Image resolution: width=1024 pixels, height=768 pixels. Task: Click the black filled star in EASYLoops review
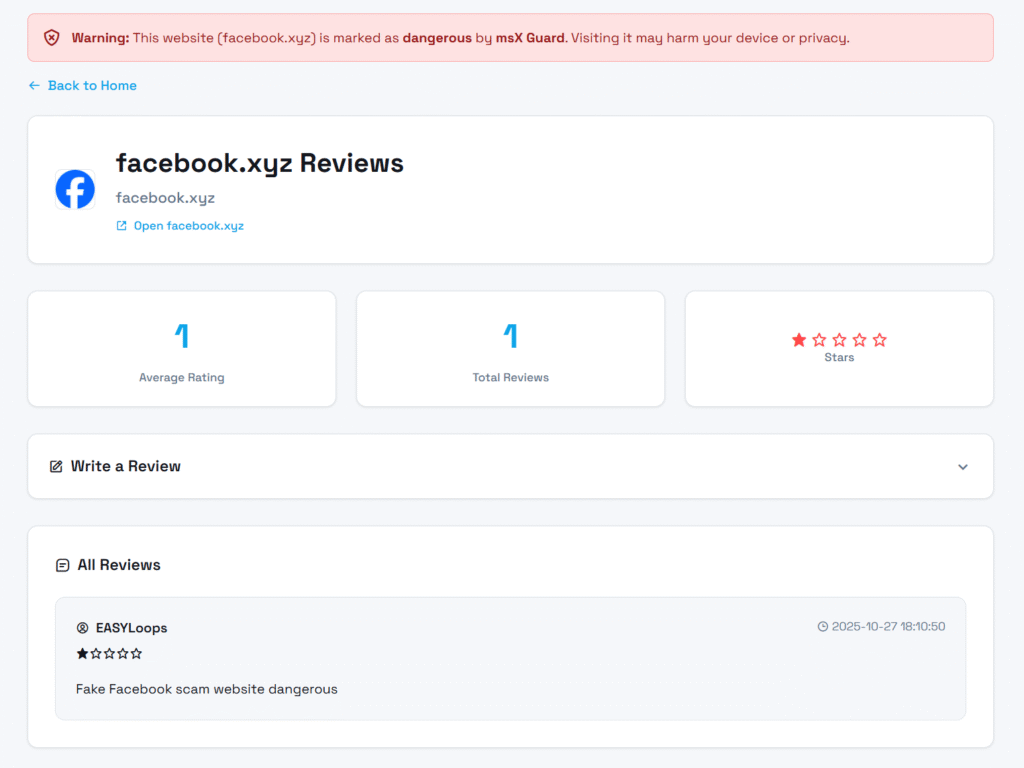click(83, 654)
